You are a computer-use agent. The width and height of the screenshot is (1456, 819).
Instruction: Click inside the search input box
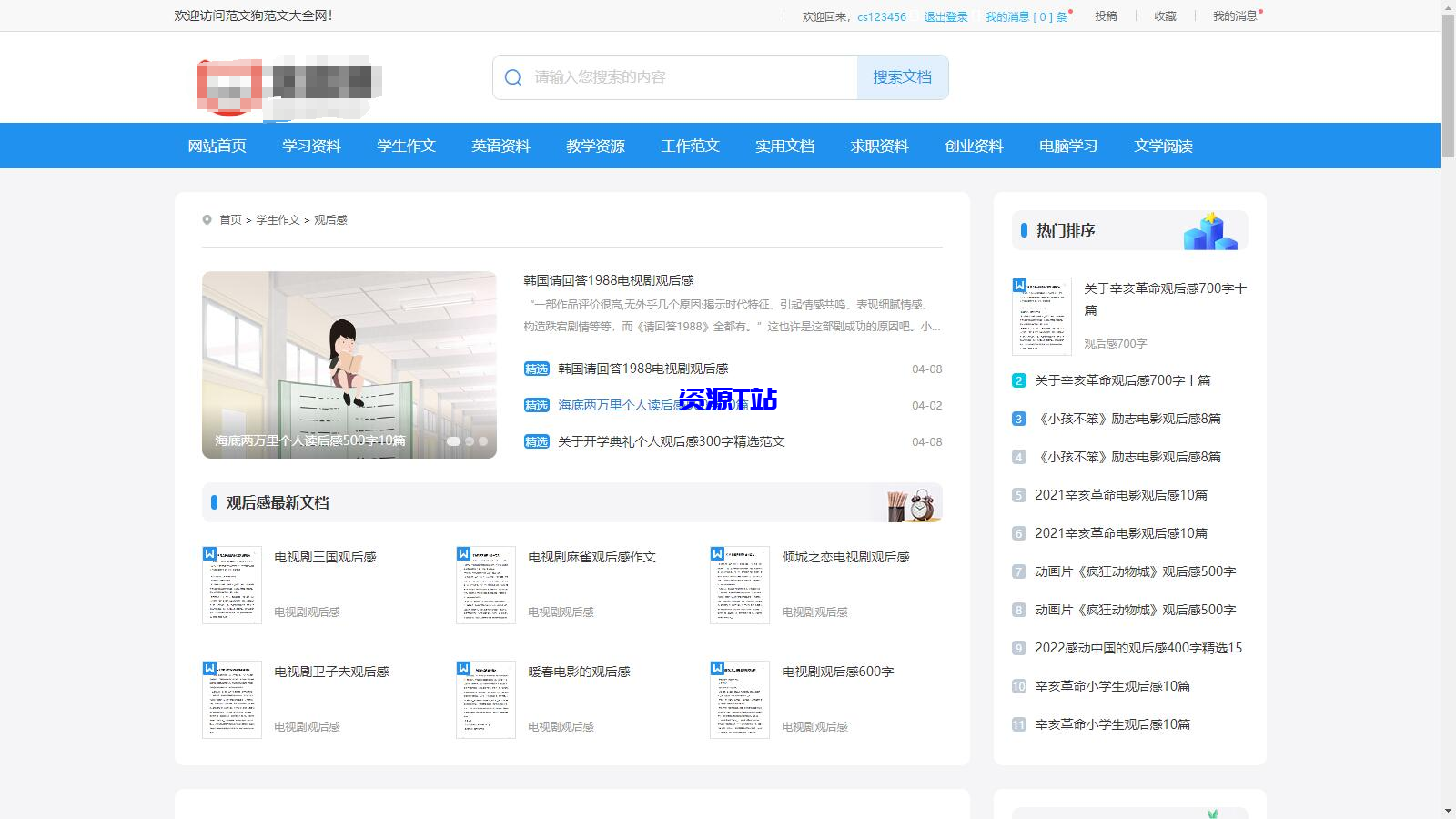(682, 77)
